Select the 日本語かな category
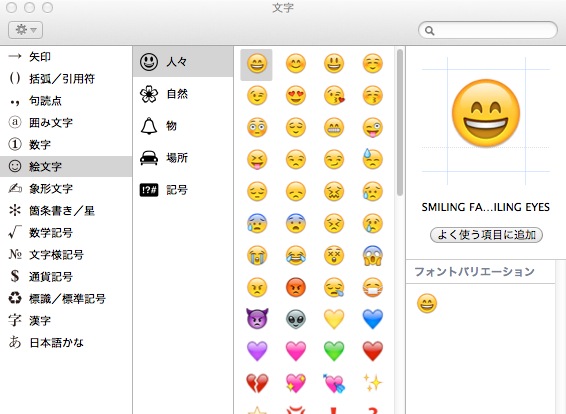The width and height of the screenshot is (566, 414). click(x=66, y=342)
